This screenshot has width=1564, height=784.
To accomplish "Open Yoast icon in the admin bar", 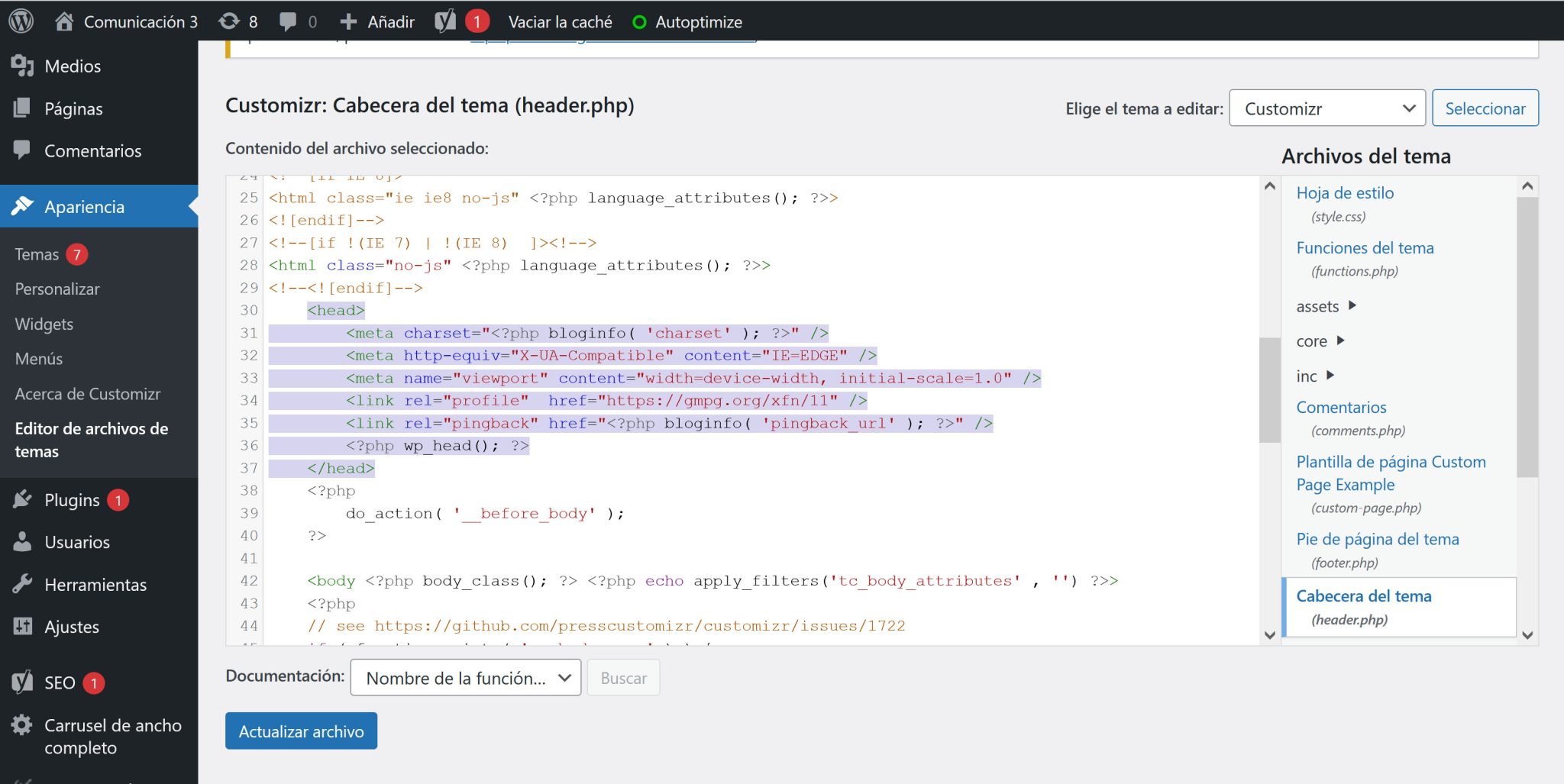I will 445,21.
